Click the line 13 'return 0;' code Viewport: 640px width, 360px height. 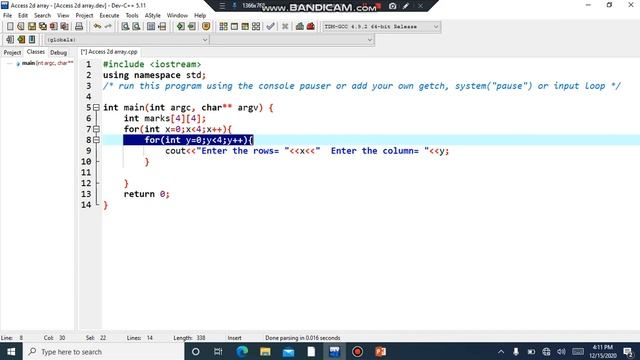pos(147,194)
